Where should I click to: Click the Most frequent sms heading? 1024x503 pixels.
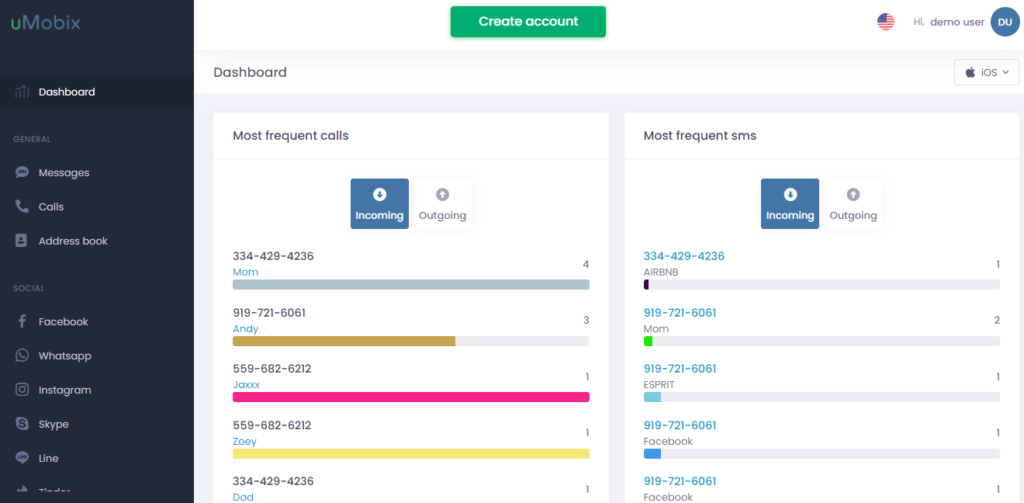tap(700, 136)
